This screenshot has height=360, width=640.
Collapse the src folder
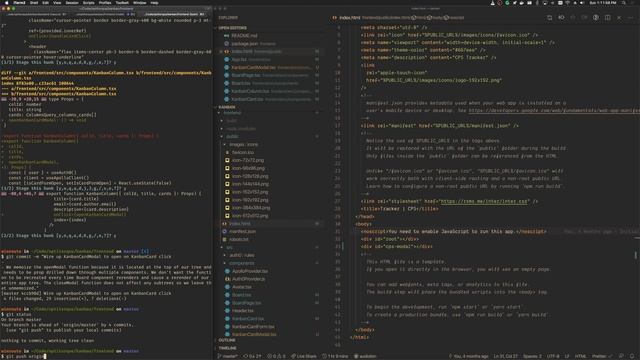coord(229,247)
